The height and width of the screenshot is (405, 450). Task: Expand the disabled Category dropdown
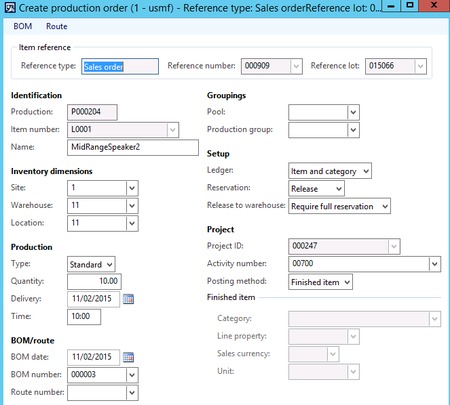[435, 319]
